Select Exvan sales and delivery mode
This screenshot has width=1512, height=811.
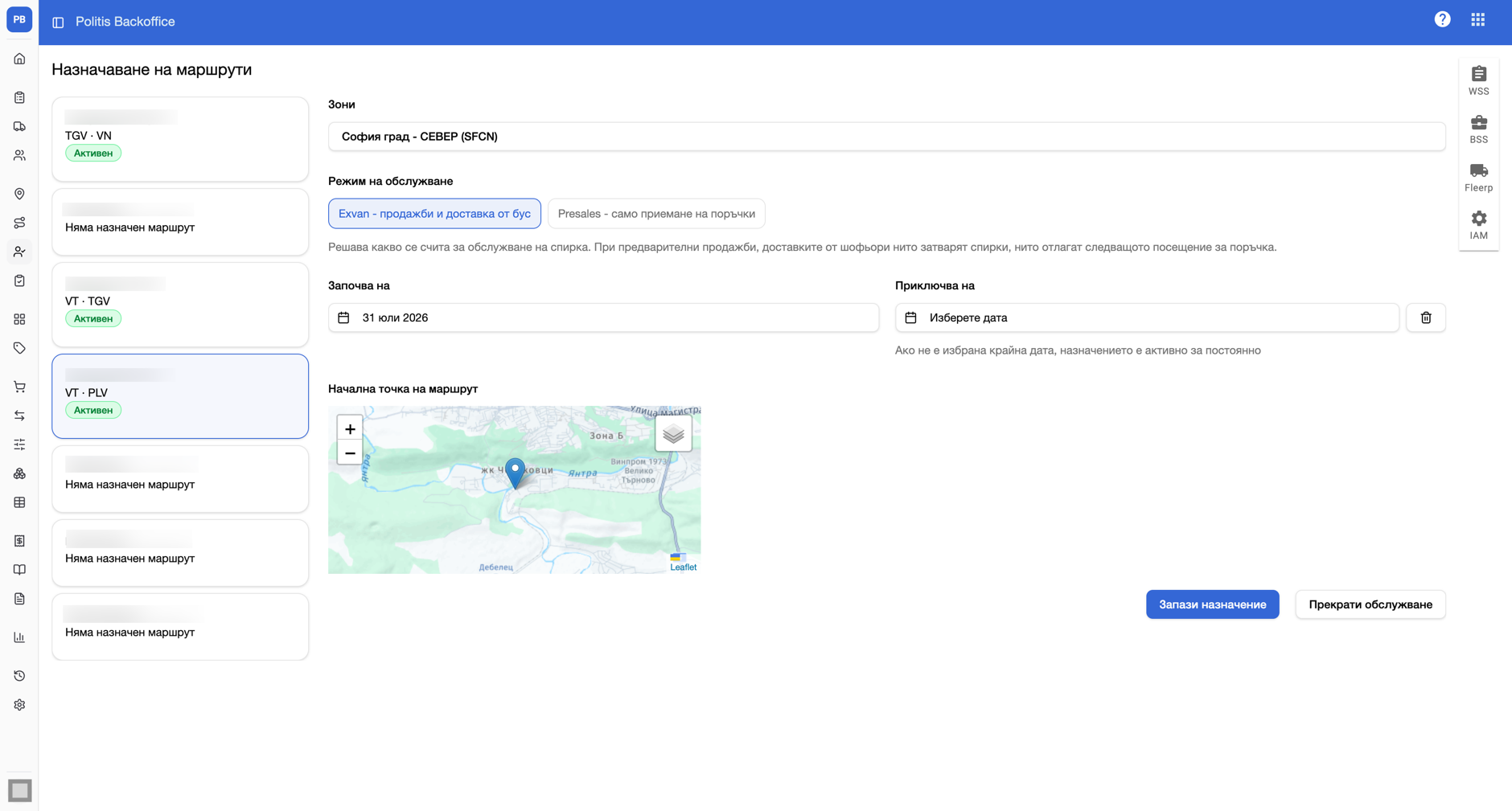[434, 214]
